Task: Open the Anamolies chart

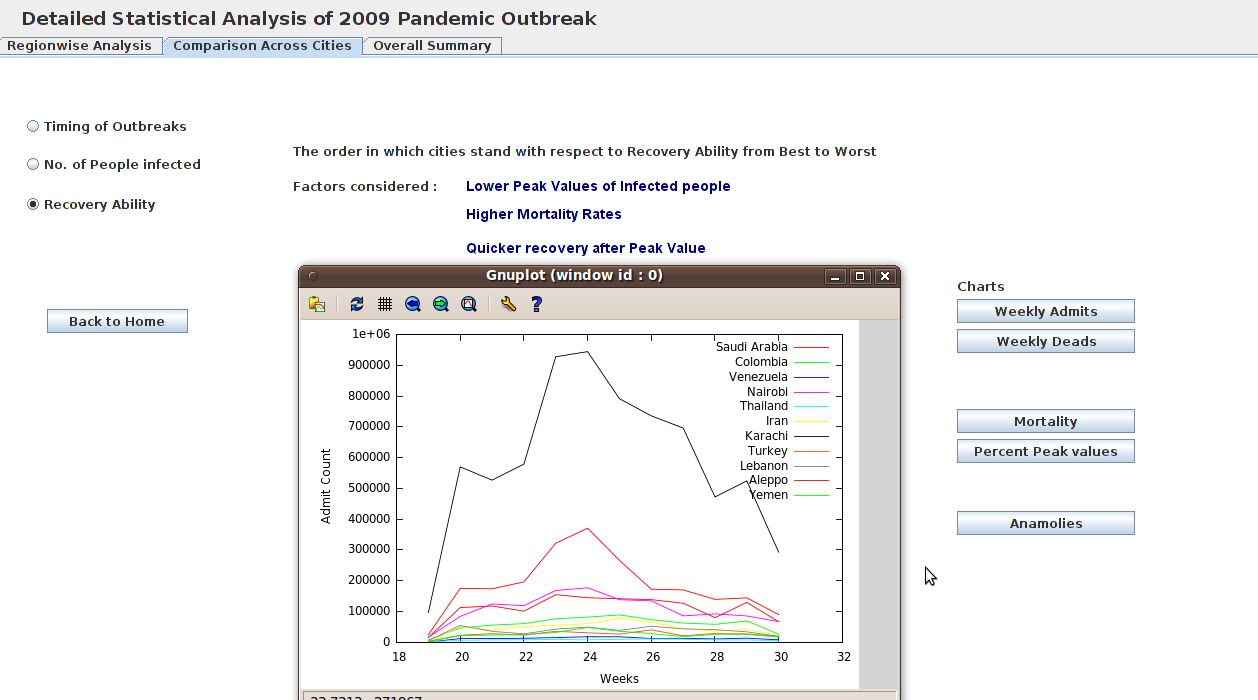Action: [x=1046, y=523]
